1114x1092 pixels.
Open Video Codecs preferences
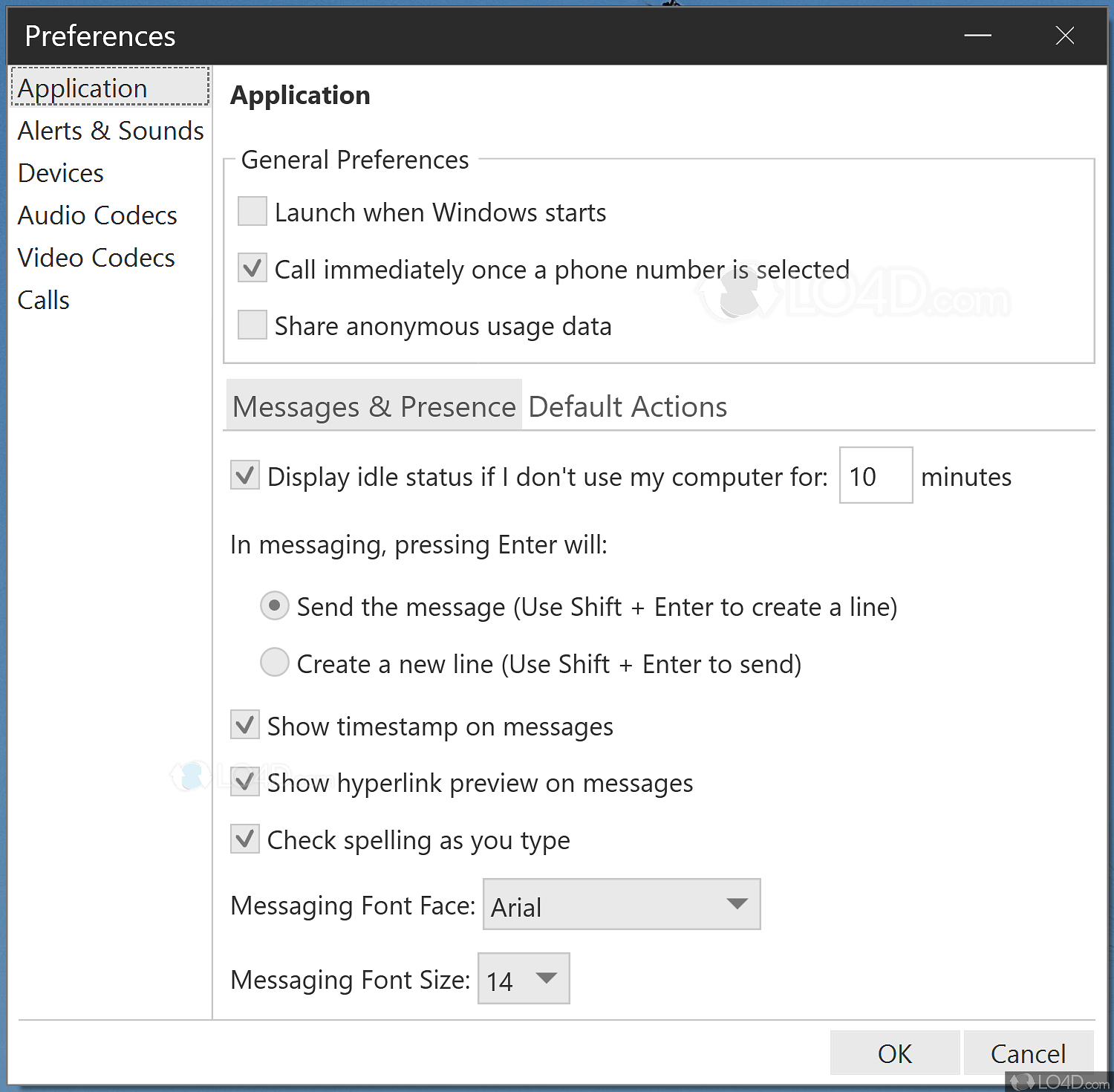tap(96, 257)
